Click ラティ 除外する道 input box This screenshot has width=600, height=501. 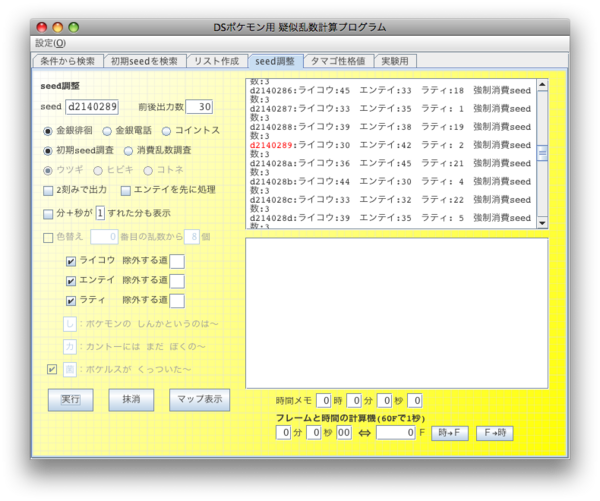pyautogui.click(x=177, y=300)
